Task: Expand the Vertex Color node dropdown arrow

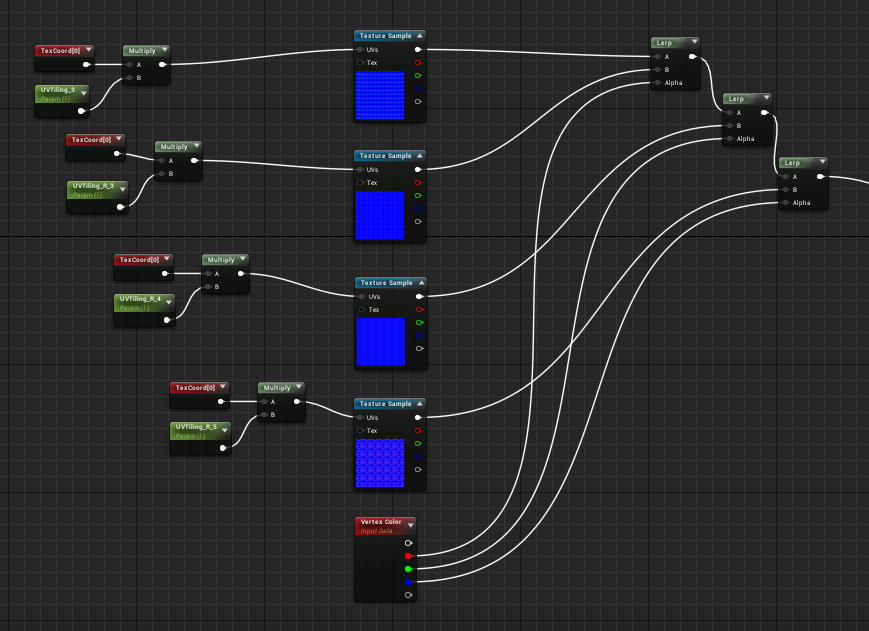Action: [x=411, y=525]
